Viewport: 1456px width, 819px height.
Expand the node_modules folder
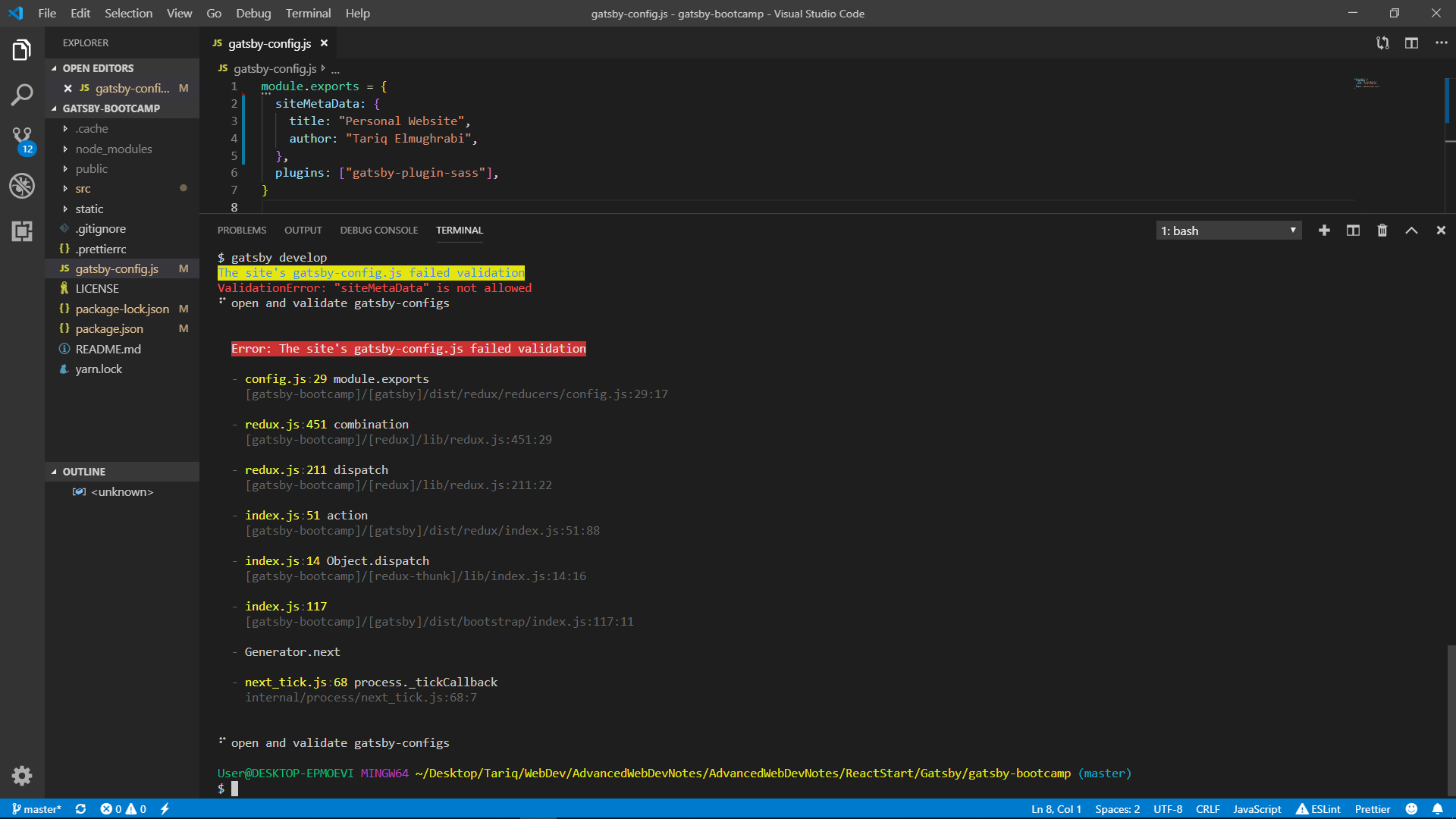coord(114,149)
